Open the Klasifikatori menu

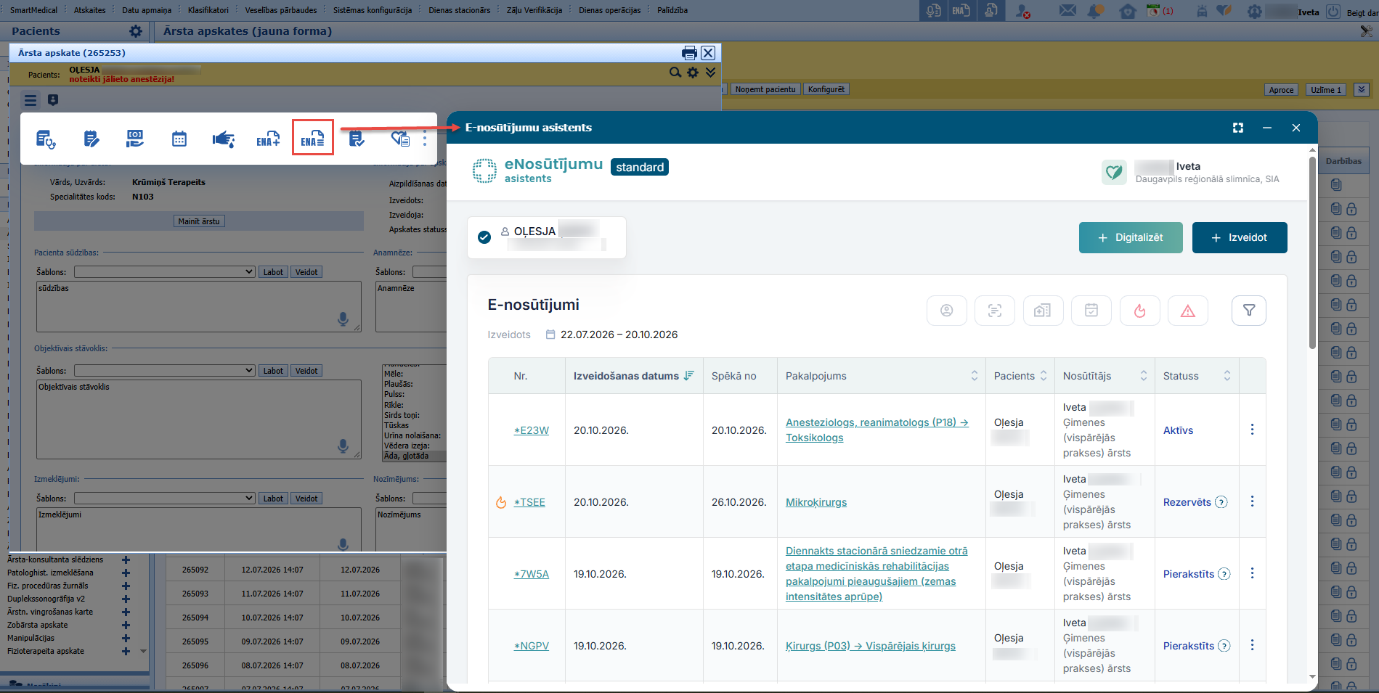[x=208, y=9]
